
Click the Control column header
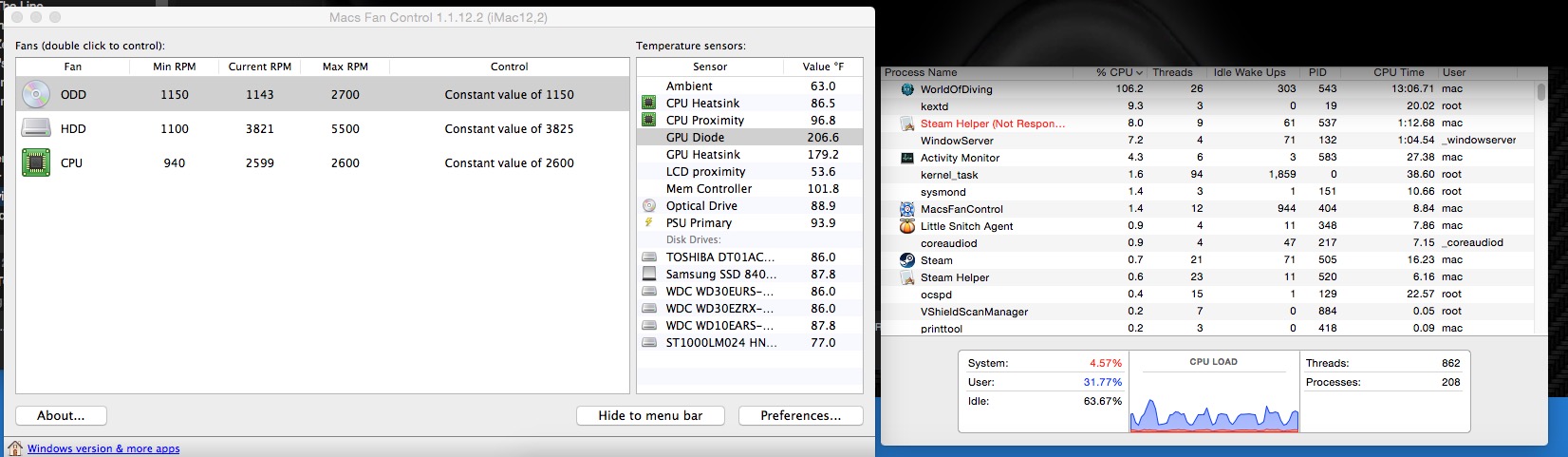point(510,67)
